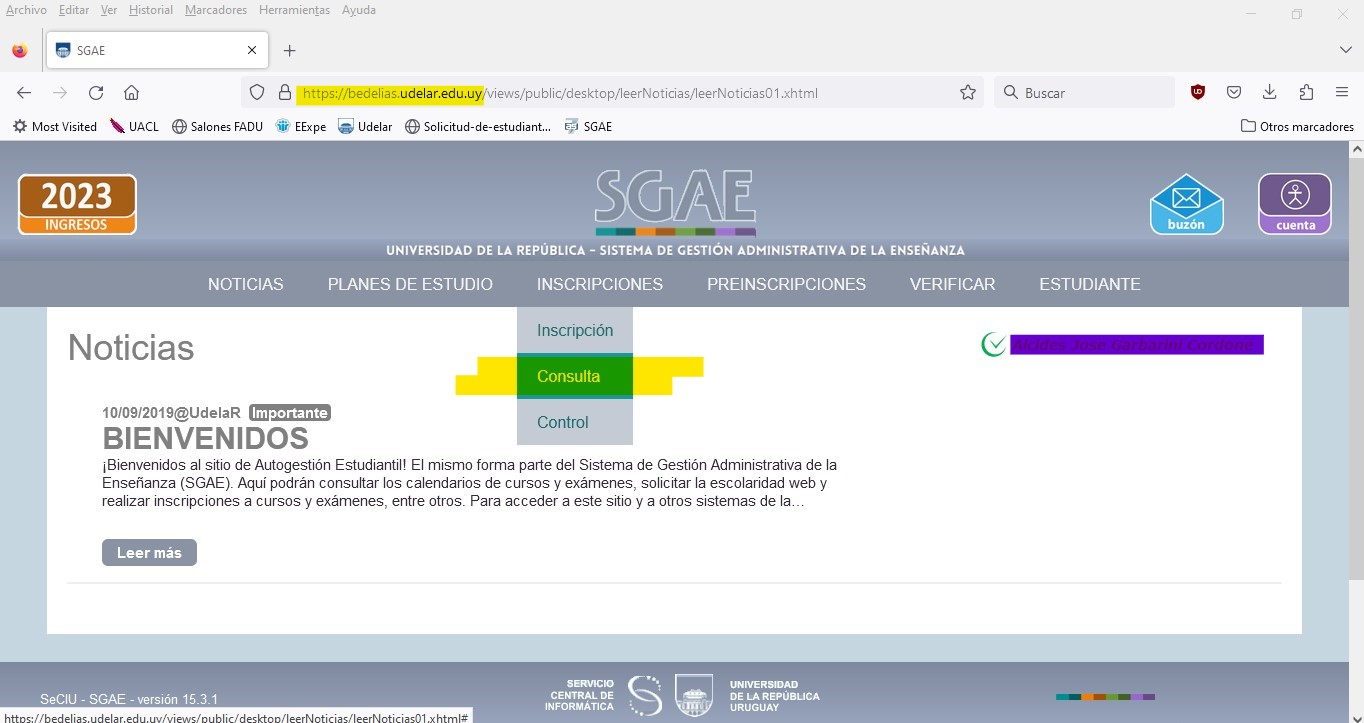
Task: Open the uBlock Origin extension icon
Action: point(1198,92)
